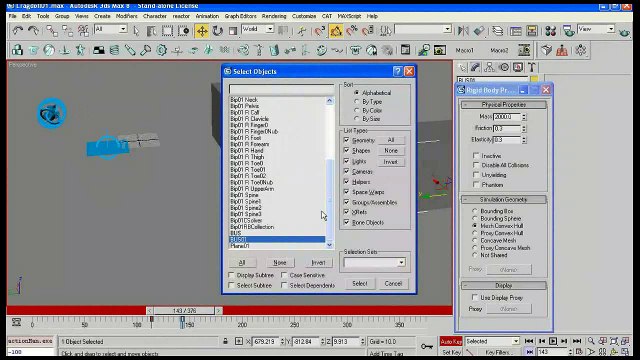The image size is (640, 360).
Task: Choose the Rectangular Selection Region icon
Action: (x=167, y=31)
